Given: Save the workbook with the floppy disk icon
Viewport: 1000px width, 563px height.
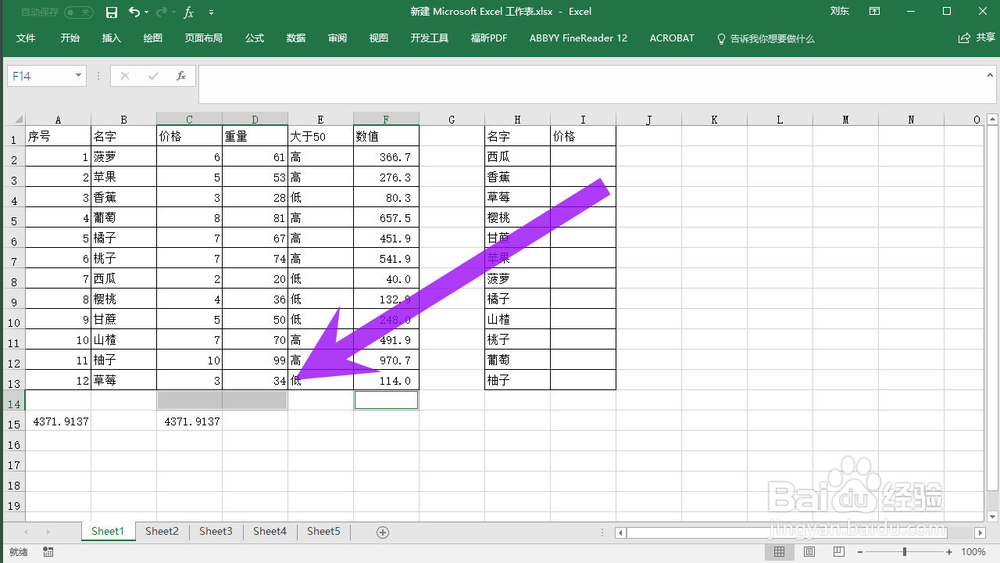Looking at the screenshot, I should pos(111,12).
